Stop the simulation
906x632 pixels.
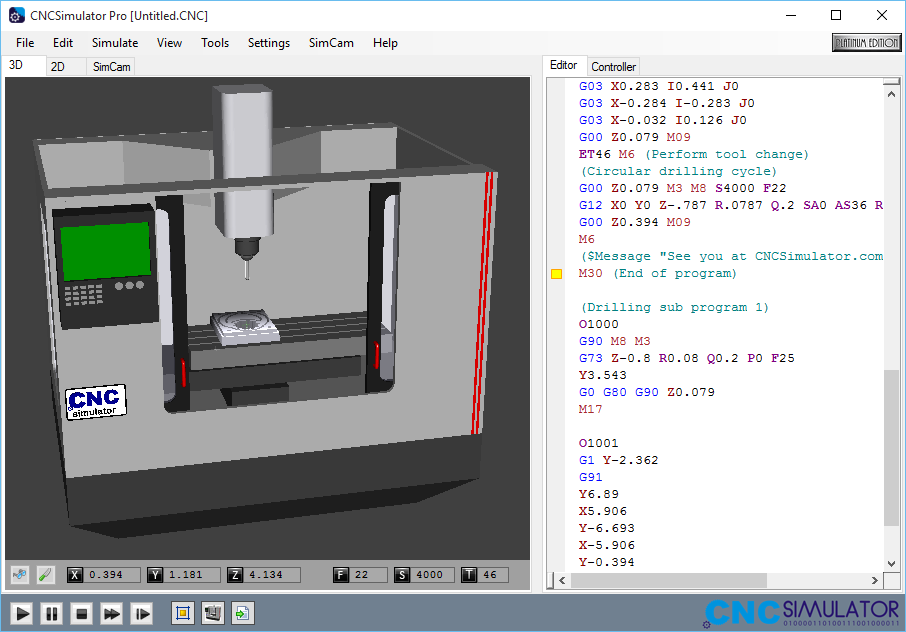[x=82, y=613]
